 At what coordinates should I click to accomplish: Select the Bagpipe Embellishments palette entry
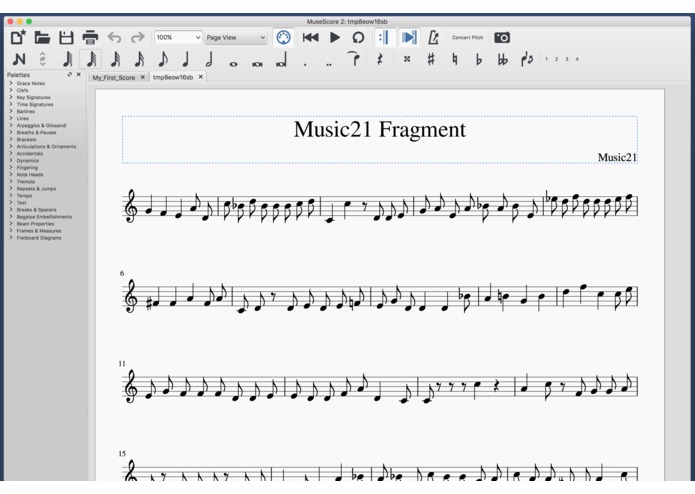pos(44,217)
